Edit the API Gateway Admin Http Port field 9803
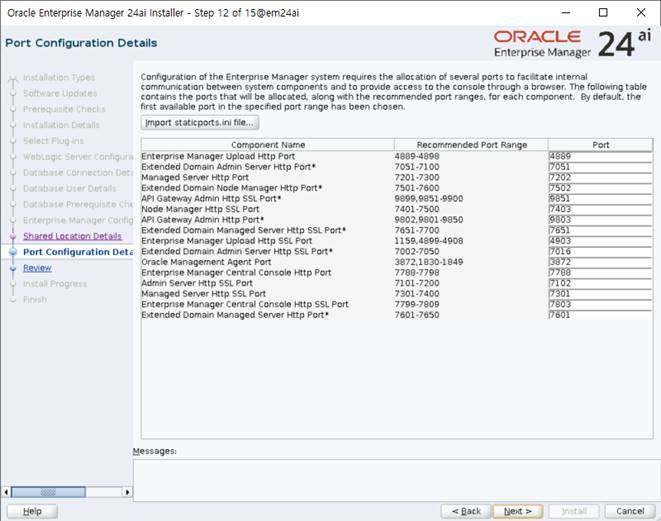The height and width of the screenshot is (521, 661). tap(600, 220)
